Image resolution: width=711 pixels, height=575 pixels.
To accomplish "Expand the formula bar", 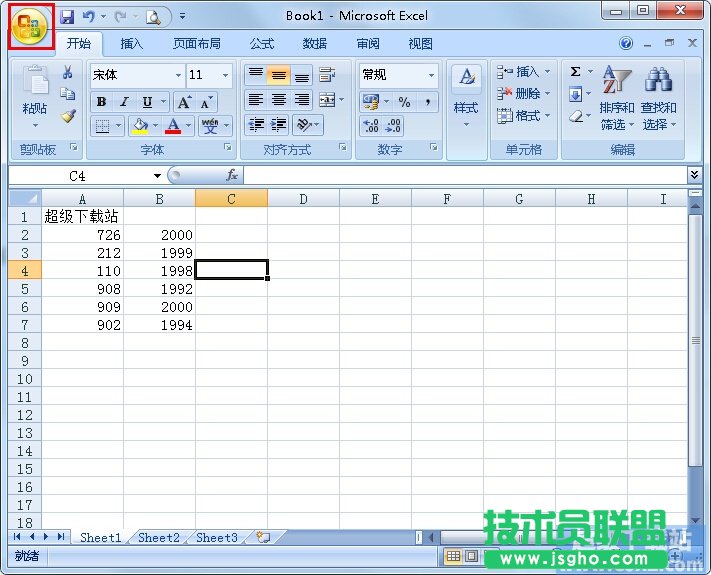I will pos(694,175).
